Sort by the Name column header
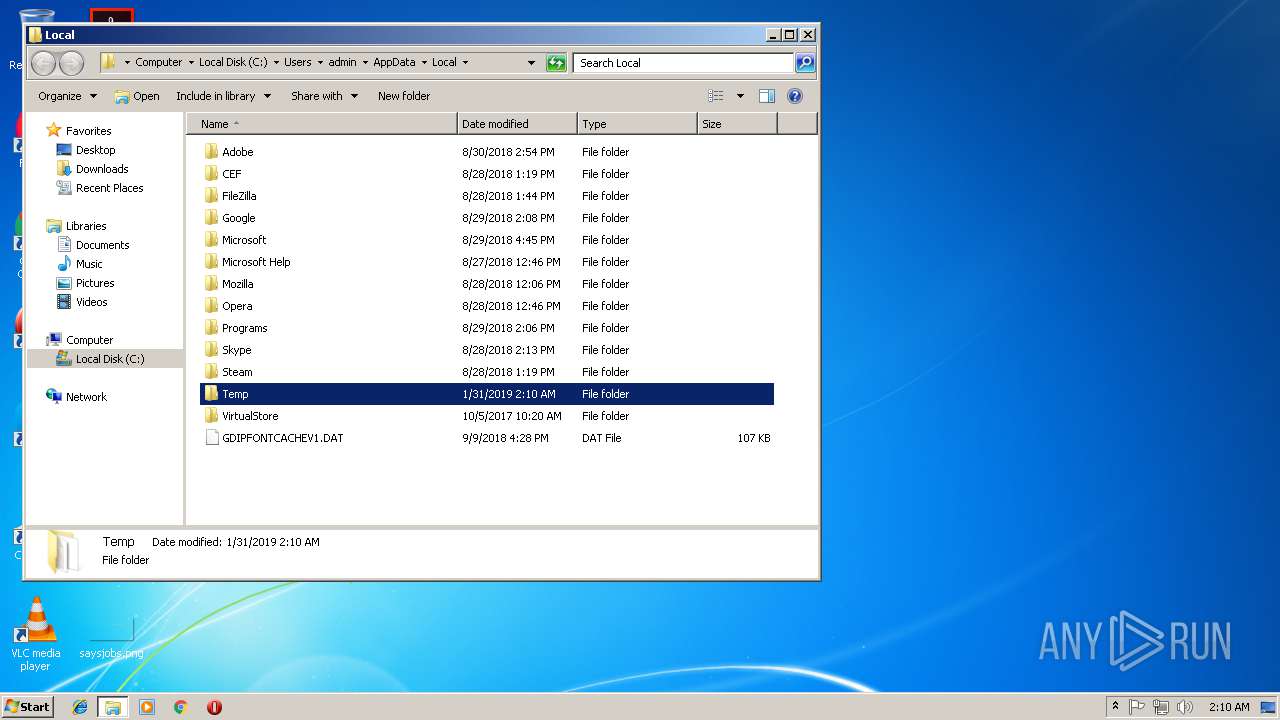This screenshot has width=1280, height=720. [x=322, y=124]
